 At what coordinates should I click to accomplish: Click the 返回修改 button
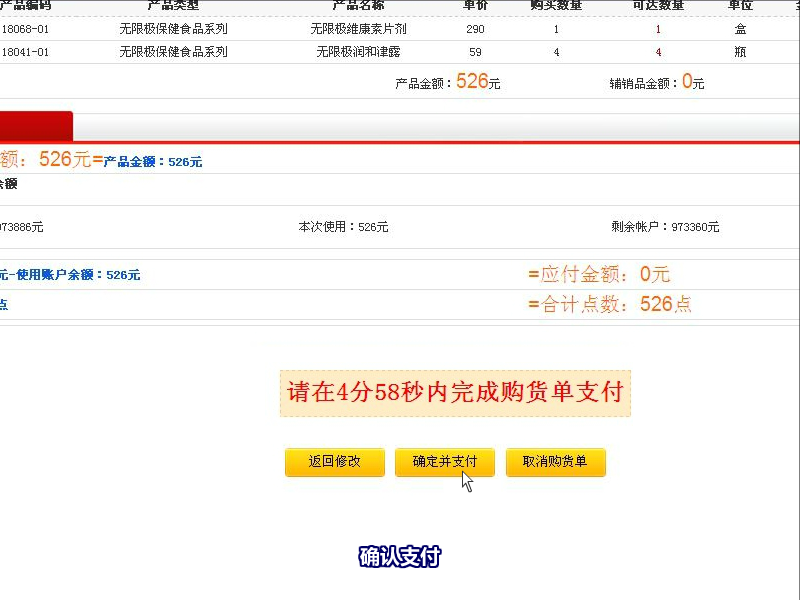(335, 462)
